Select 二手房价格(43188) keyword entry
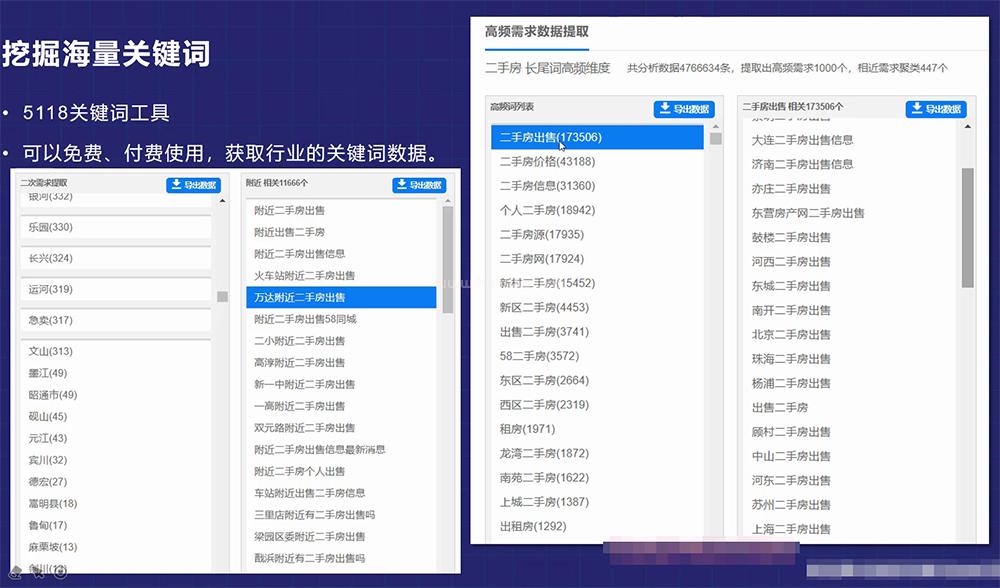Screen dimensions: 1000x588 click(x=547, y=161)
